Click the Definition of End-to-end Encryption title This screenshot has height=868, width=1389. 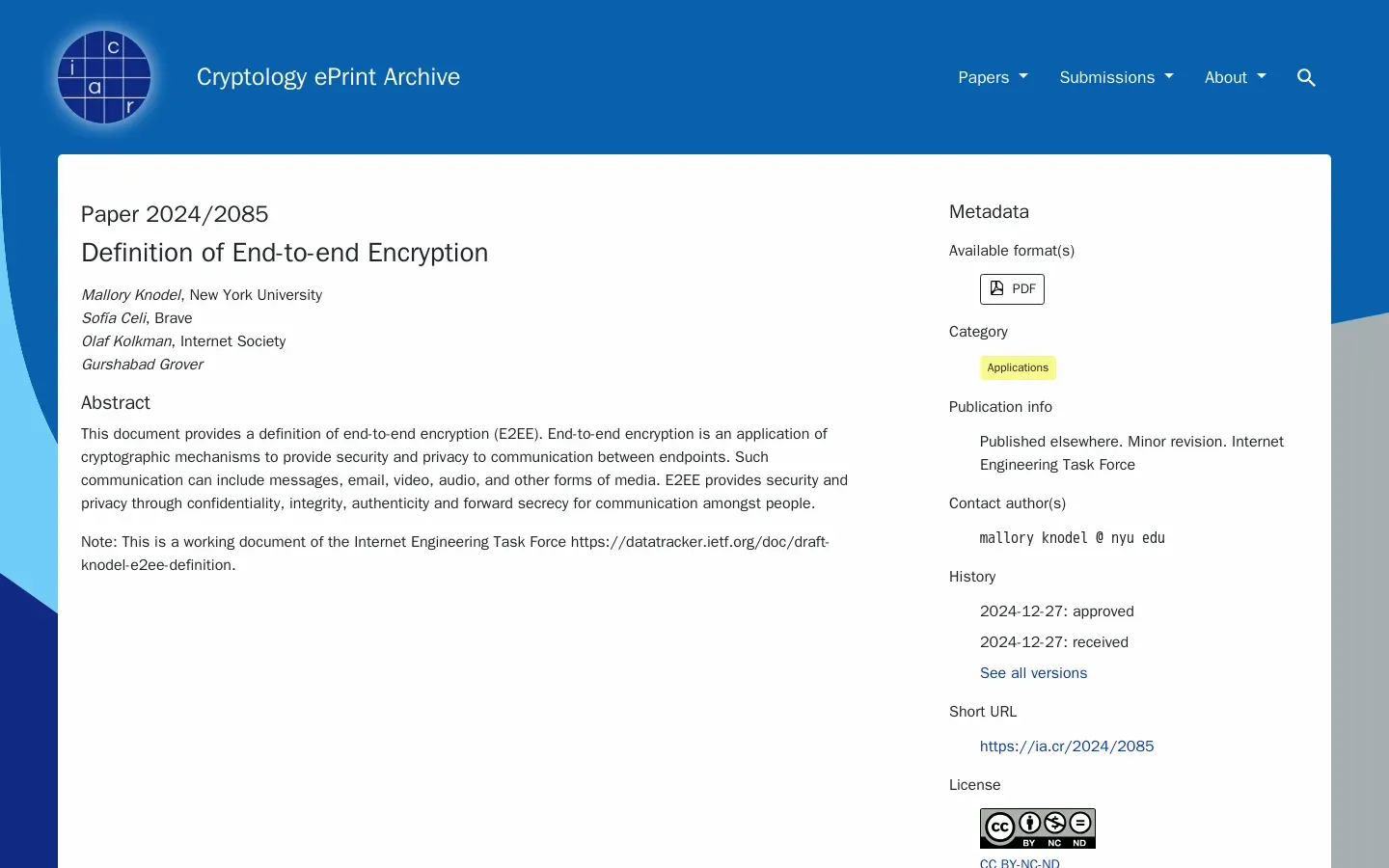point(285,253)
